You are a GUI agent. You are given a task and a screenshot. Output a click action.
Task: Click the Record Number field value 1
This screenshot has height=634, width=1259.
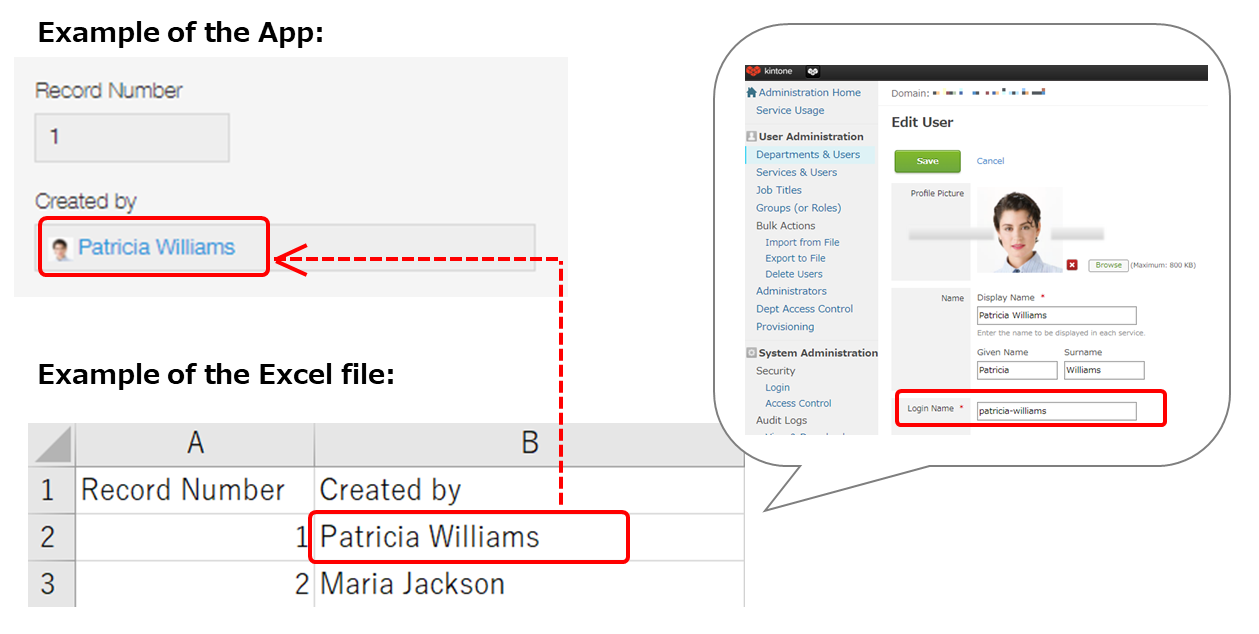pos(132,138)
